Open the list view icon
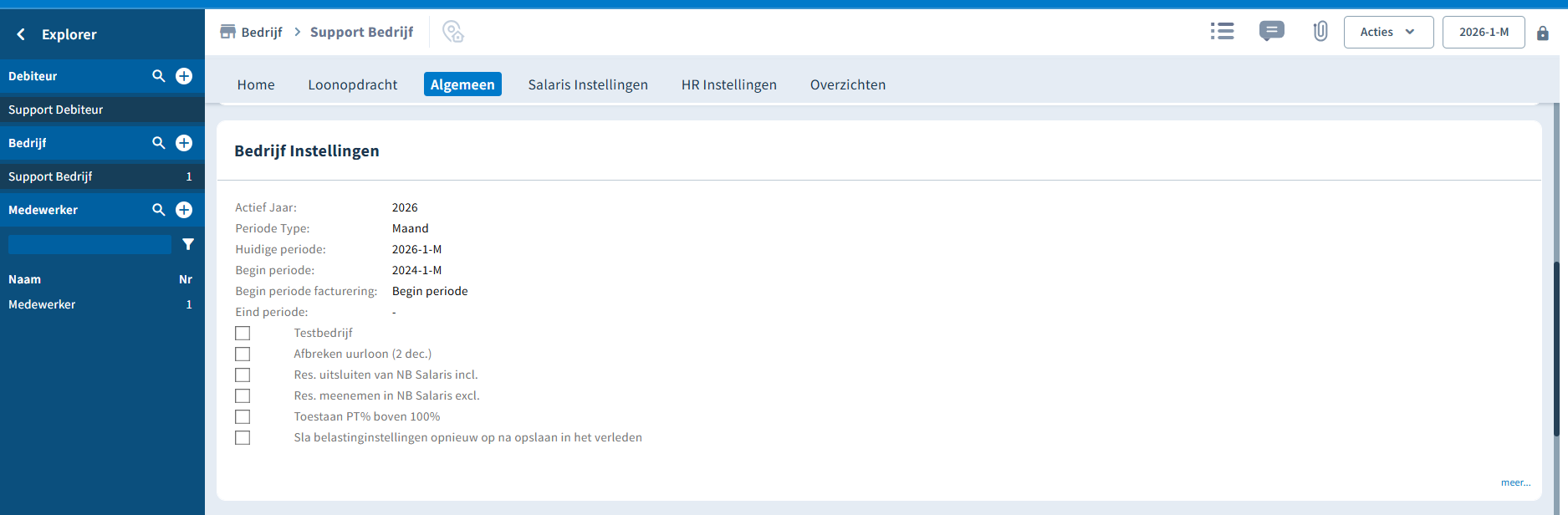 click(1222, 32)
